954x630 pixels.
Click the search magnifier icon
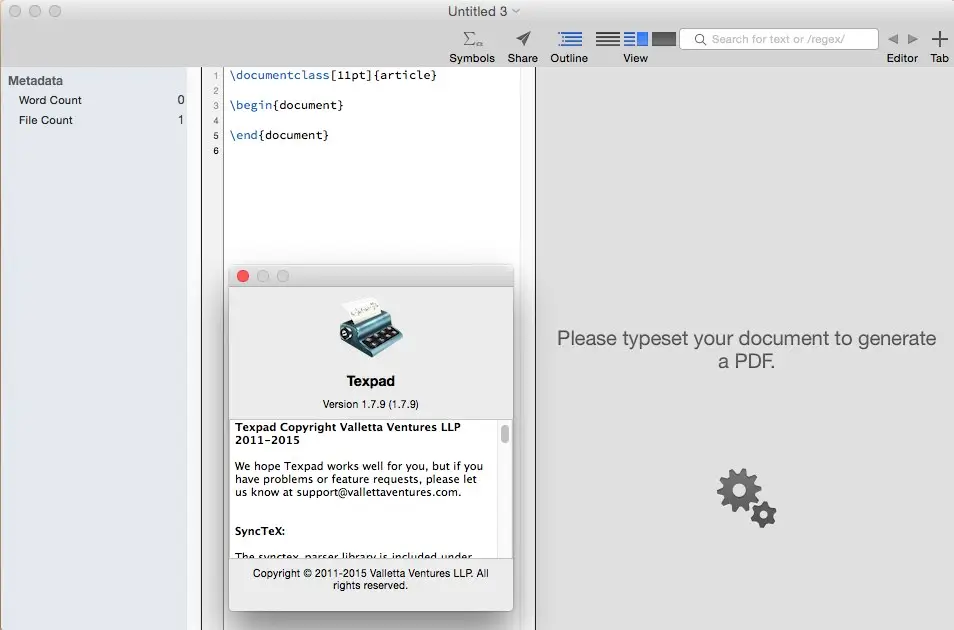click(700, 40)
